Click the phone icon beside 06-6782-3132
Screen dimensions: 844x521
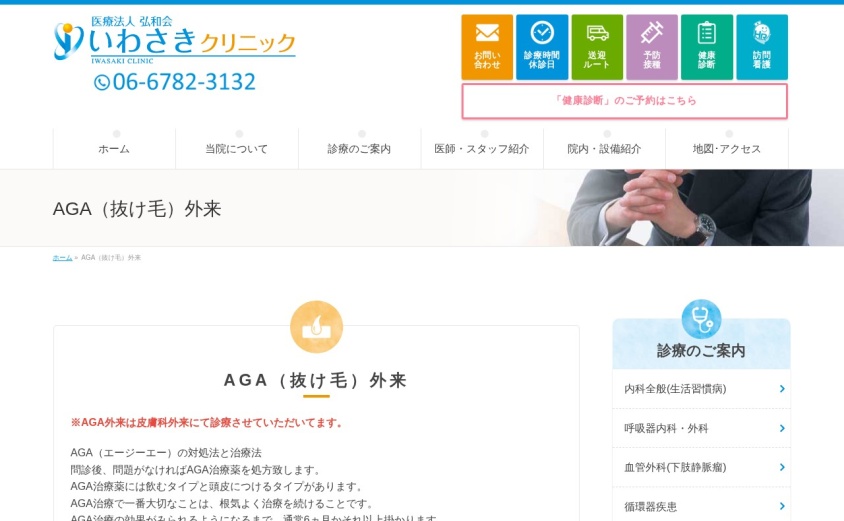point(102,82)
